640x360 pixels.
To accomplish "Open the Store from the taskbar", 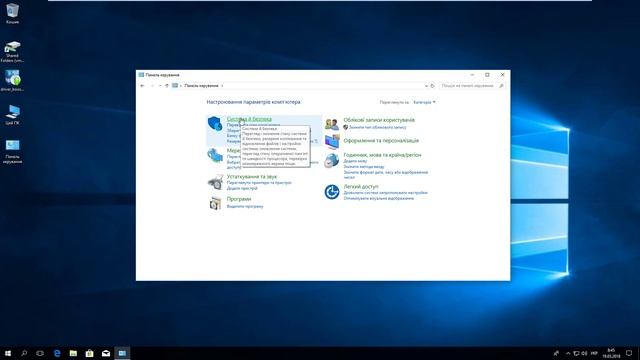I will pos(89,353).
